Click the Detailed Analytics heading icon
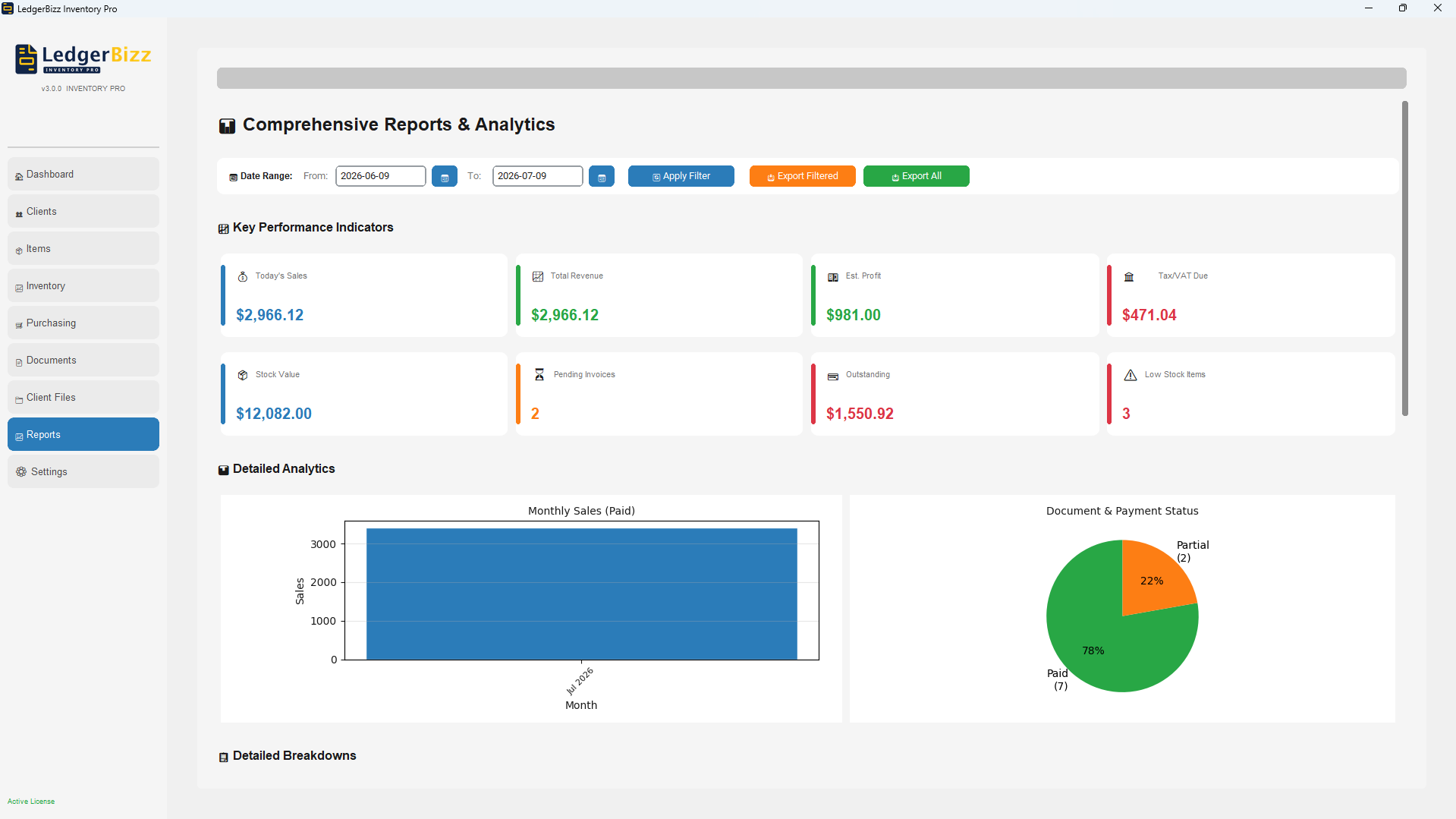 223,471
